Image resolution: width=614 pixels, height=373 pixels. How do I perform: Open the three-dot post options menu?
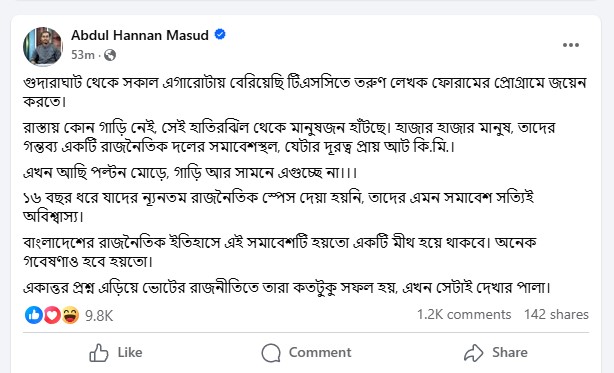[571, 45]
